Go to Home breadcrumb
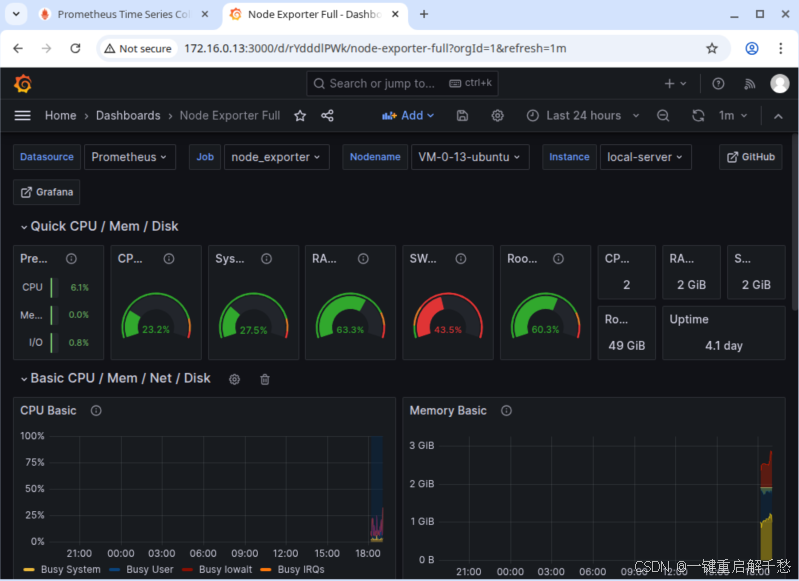The image size is (799, 581). click(x=61, y=116)
